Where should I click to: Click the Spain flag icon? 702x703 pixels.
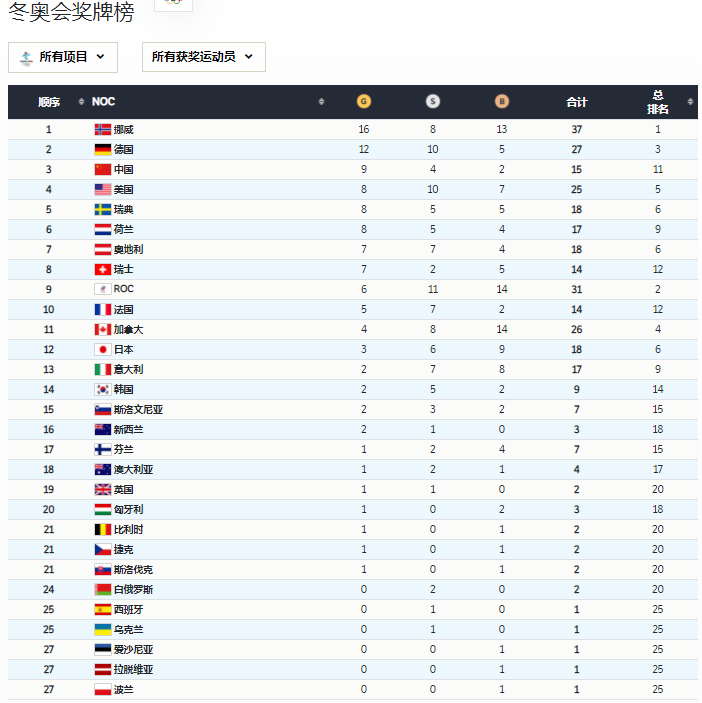click(103, 609)
